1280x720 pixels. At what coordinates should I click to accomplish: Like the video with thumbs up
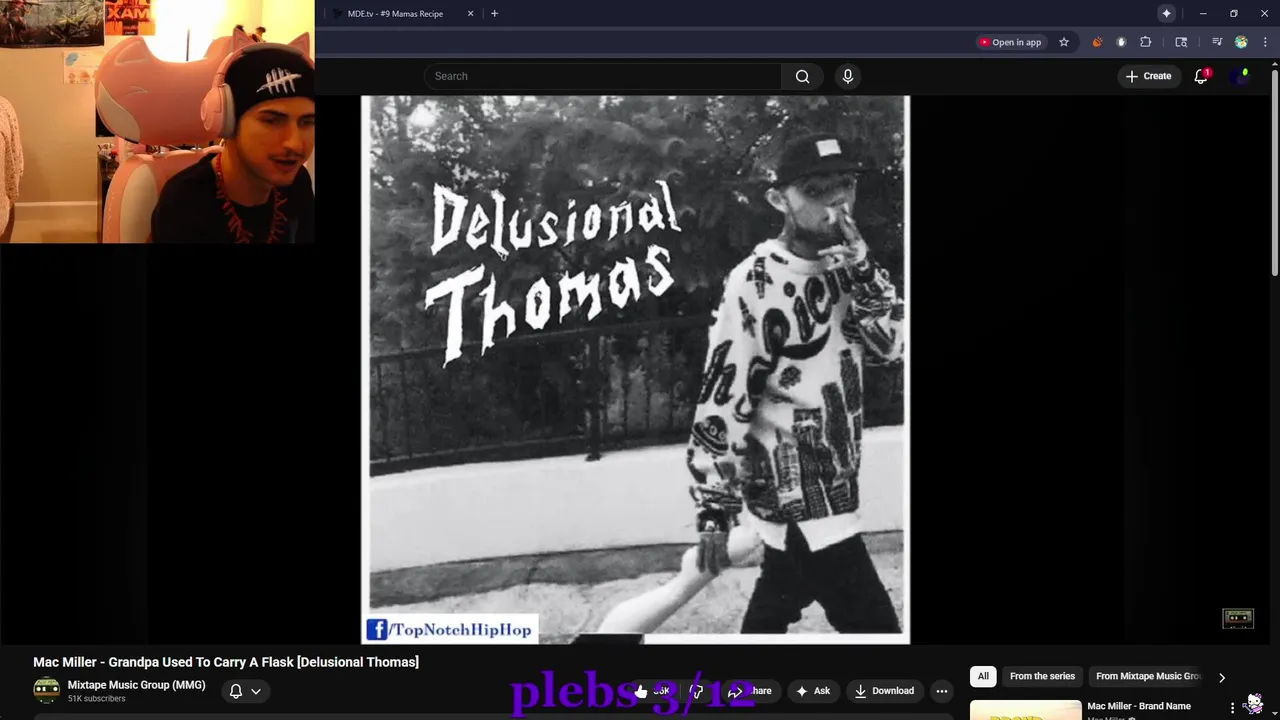[652, 691]
